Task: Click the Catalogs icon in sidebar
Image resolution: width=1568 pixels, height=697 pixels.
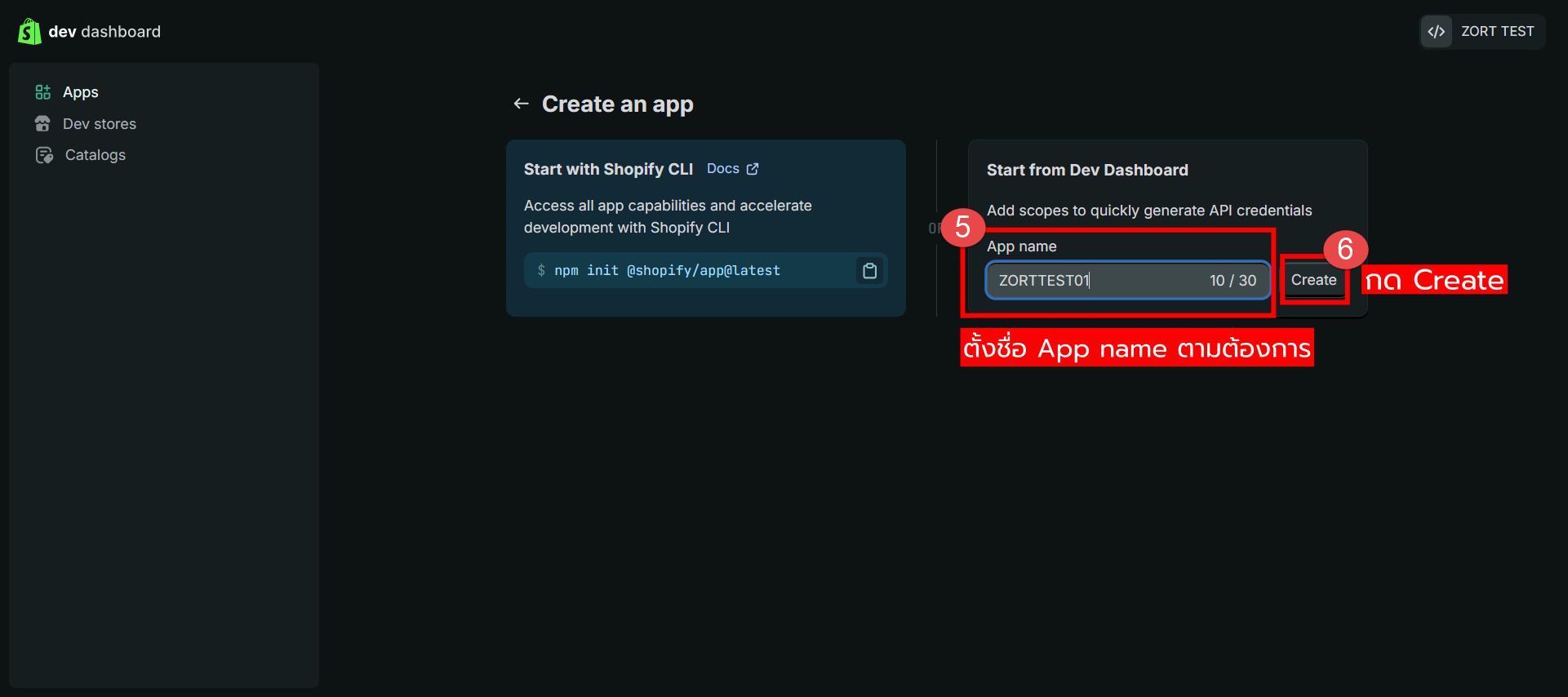Action: pyautogui.click(x=44, y=155)
